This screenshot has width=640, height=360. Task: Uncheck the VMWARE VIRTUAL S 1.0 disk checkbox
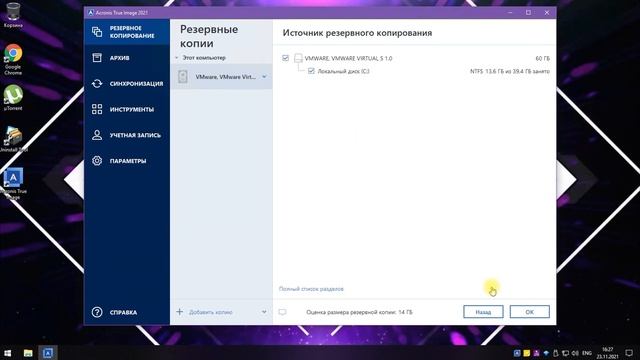coord(285,58)
